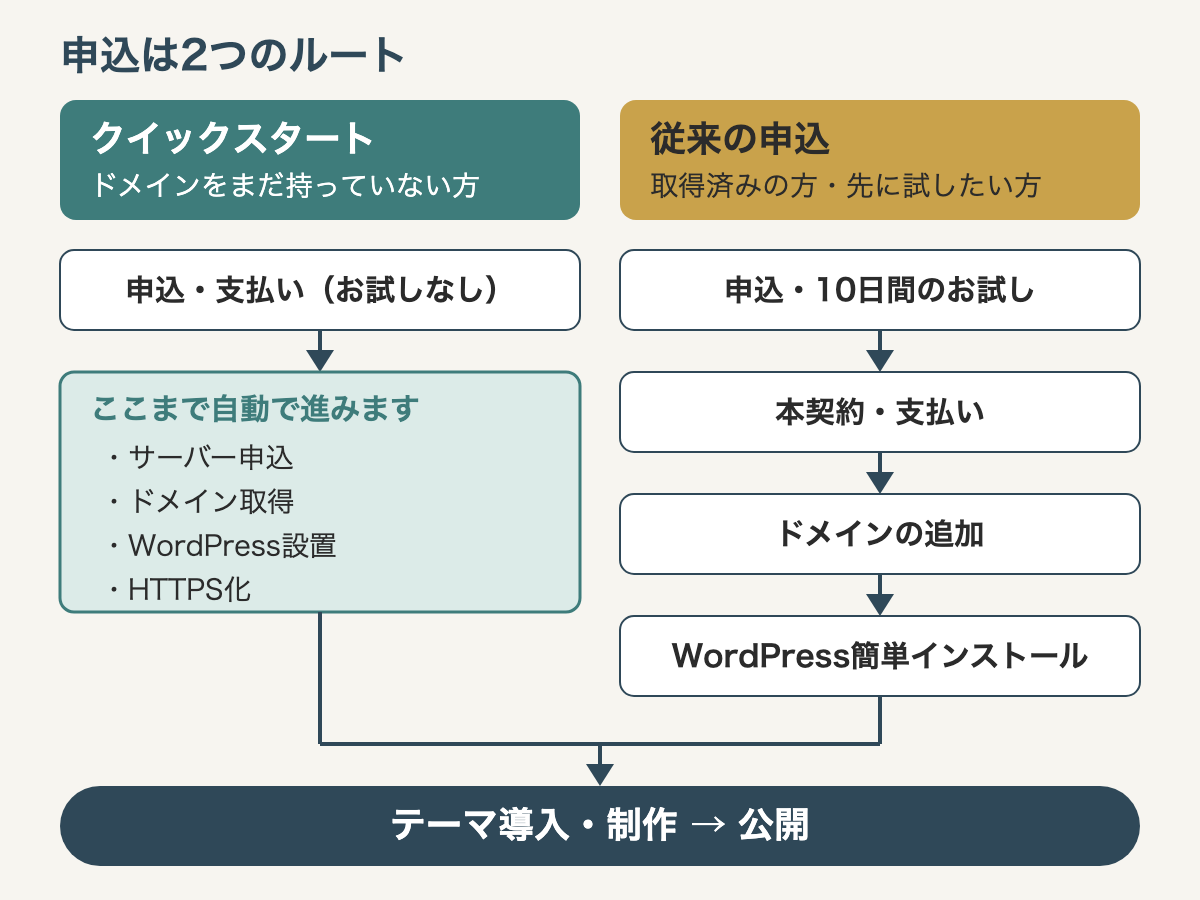Select the 本契約・支払い step box

880,412
